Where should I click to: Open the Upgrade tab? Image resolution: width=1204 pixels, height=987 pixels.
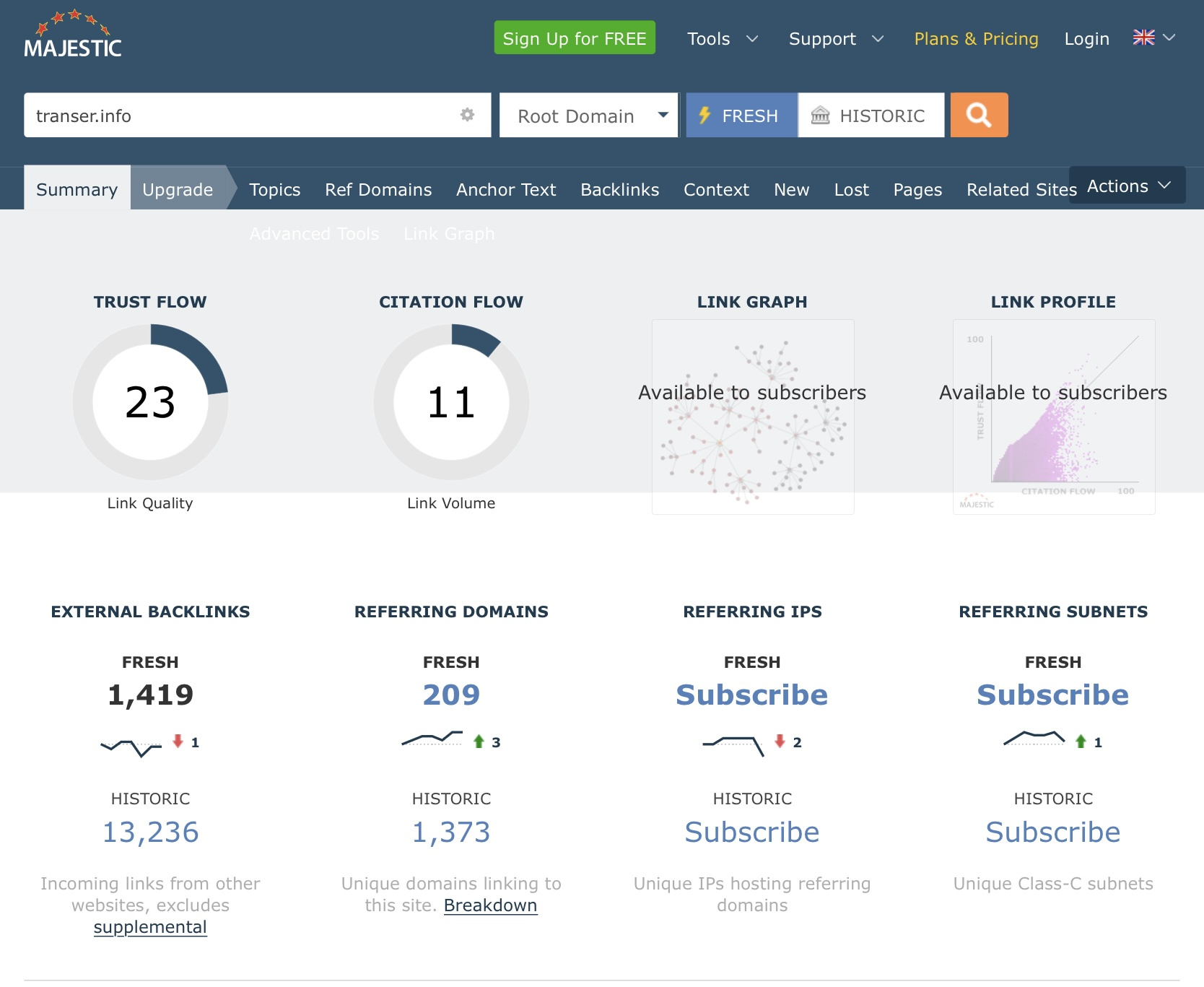click(178, 188)
